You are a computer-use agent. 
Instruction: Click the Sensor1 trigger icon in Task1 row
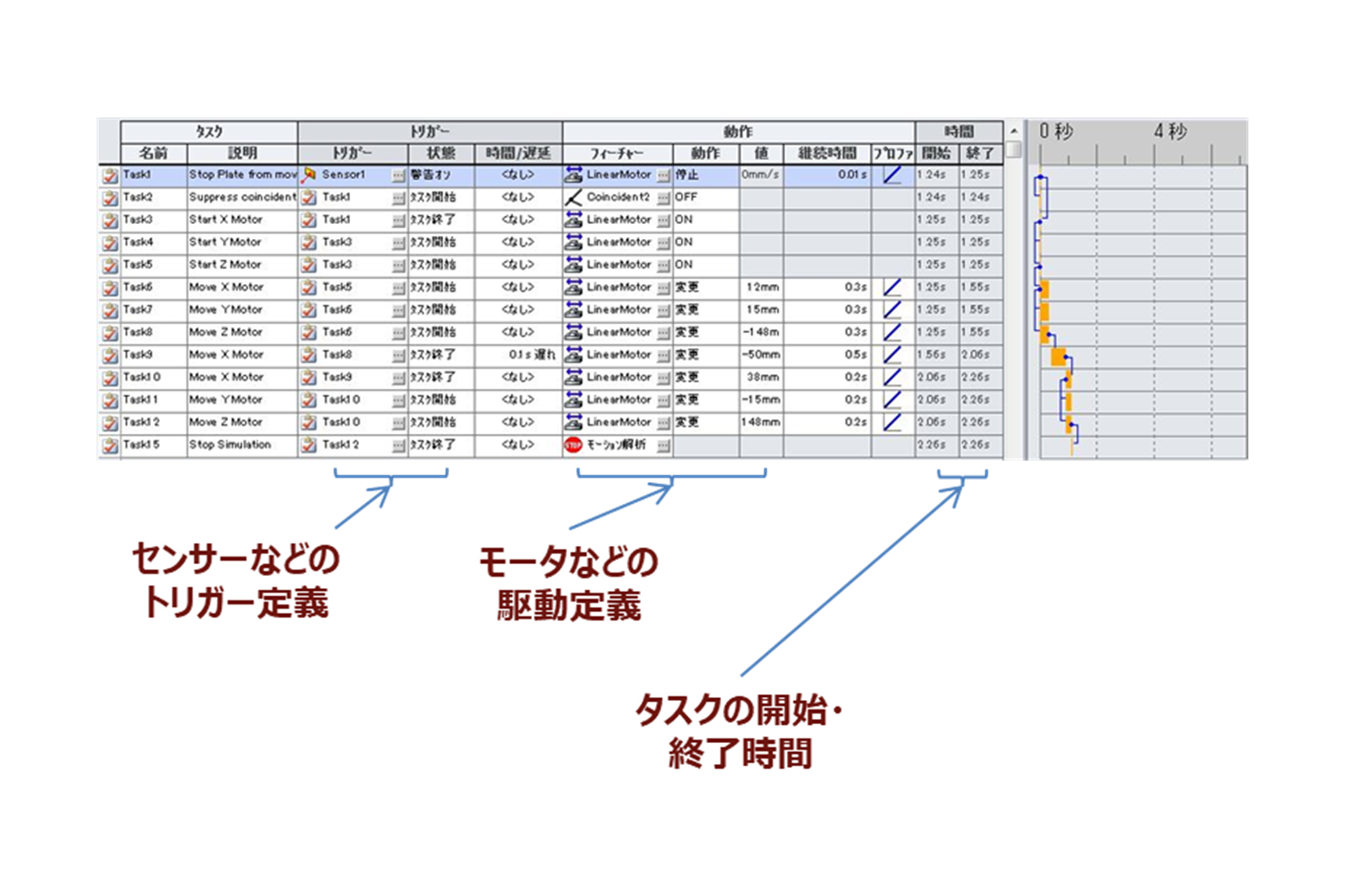point(309,175)
